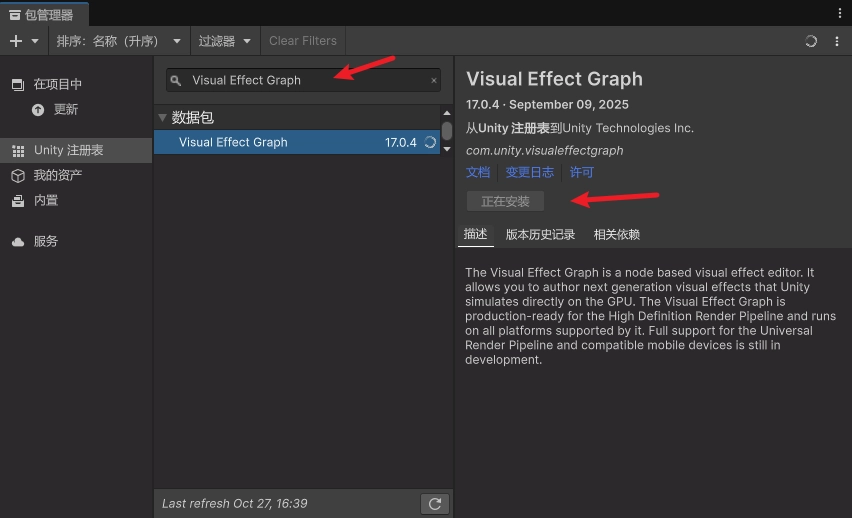Switch to the 相关依赖 dependencies tab
This screenshot has height=518, width=852.
tap(617, 234)
